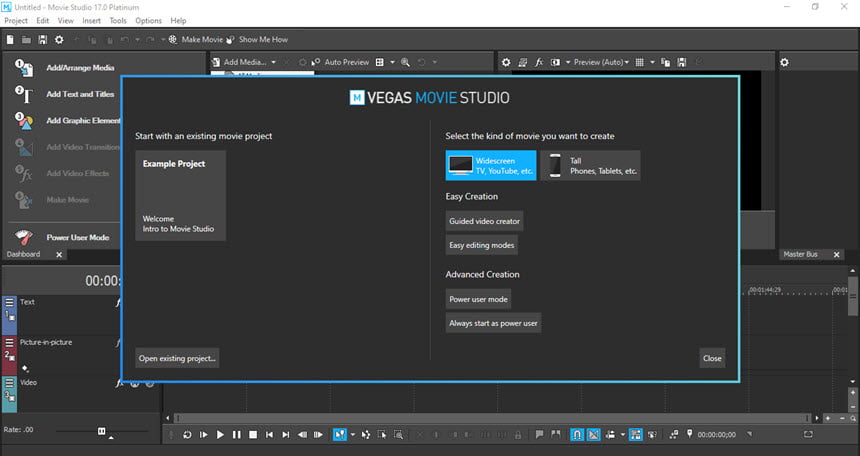860x456 pixels.
Task: Click the Pause button in the transport bar
Action: (236, 434)
